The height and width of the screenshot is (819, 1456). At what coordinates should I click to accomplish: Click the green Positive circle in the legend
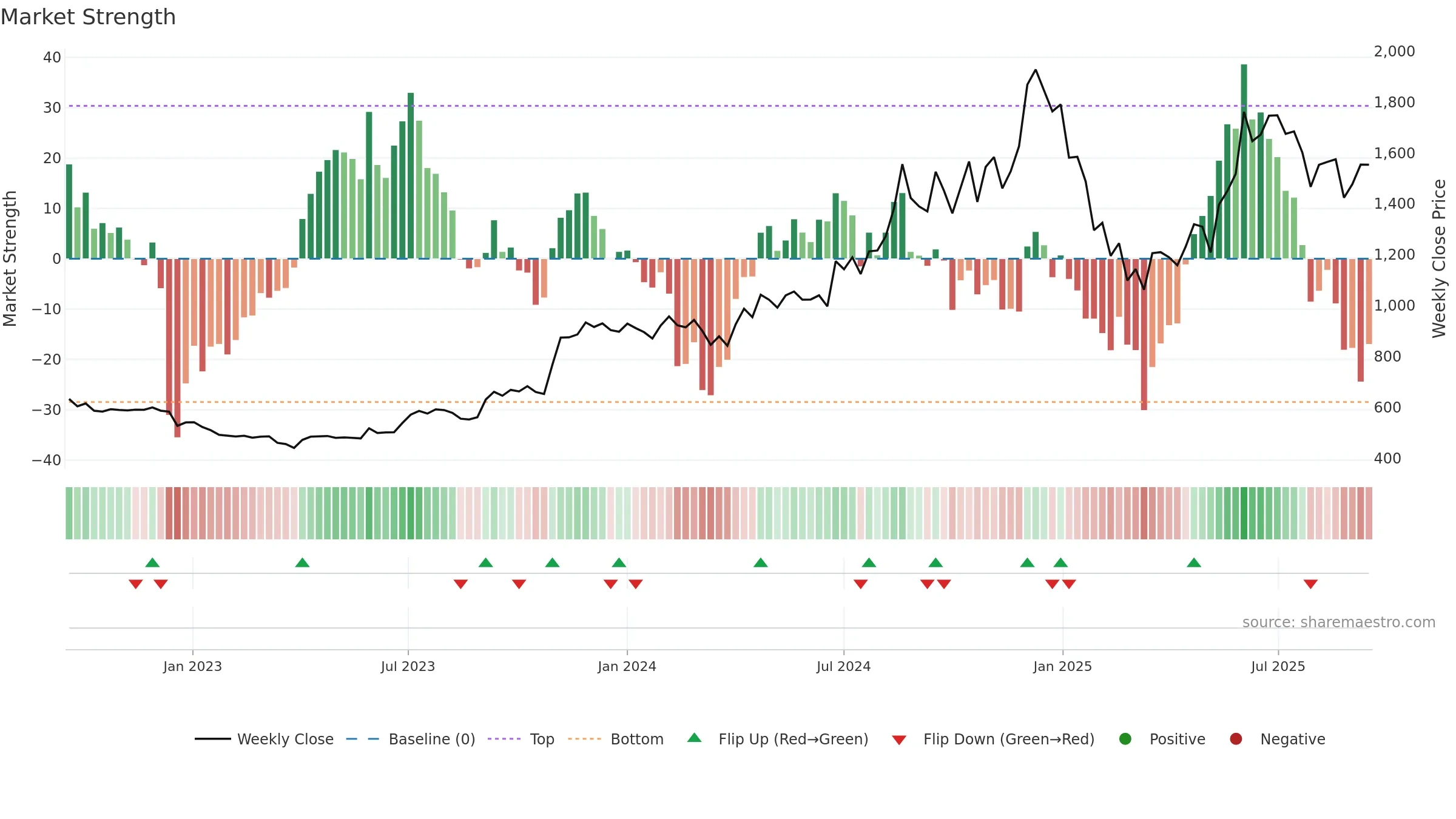pos(1125,739)
